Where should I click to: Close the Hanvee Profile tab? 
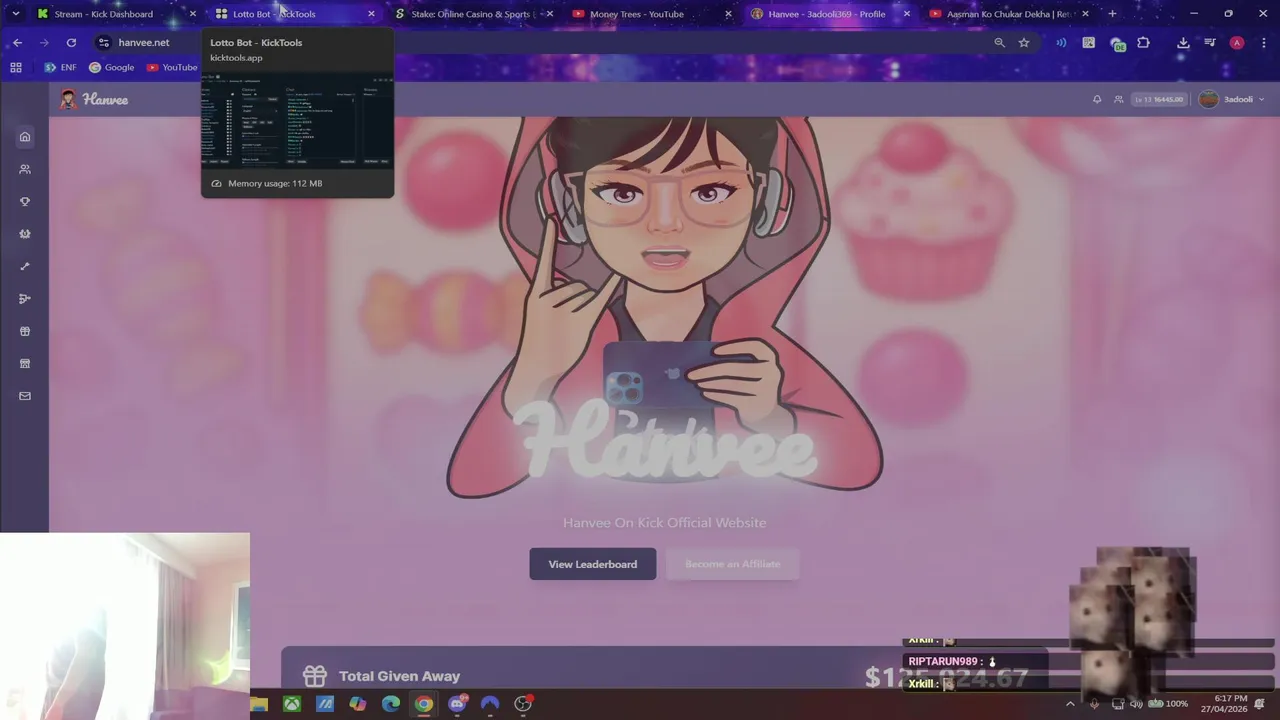(x=907, y=14)
